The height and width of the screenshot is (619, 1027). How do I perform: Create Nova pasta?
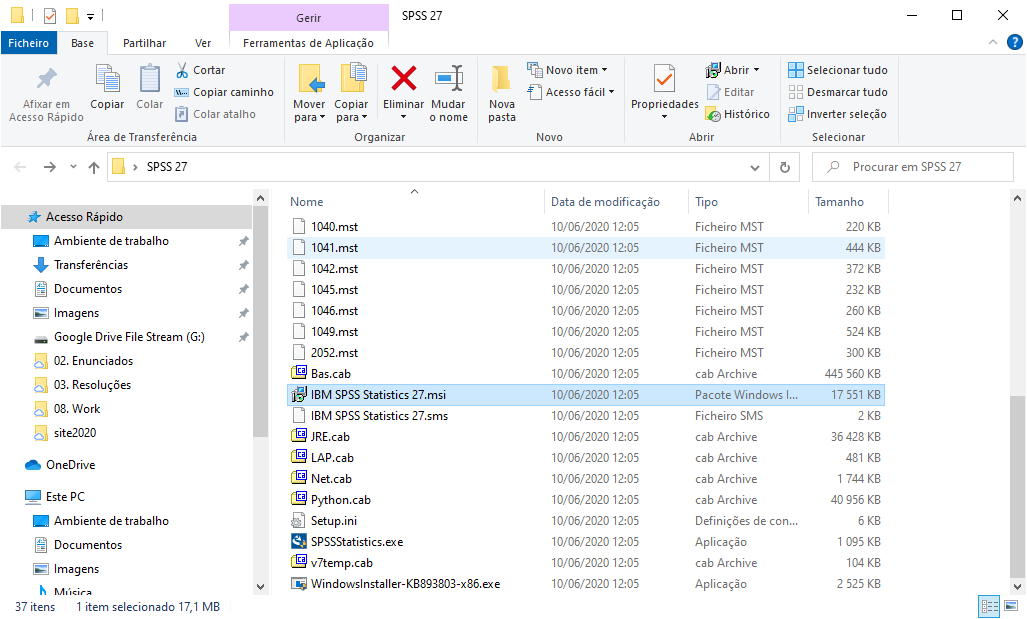(502, 93)
